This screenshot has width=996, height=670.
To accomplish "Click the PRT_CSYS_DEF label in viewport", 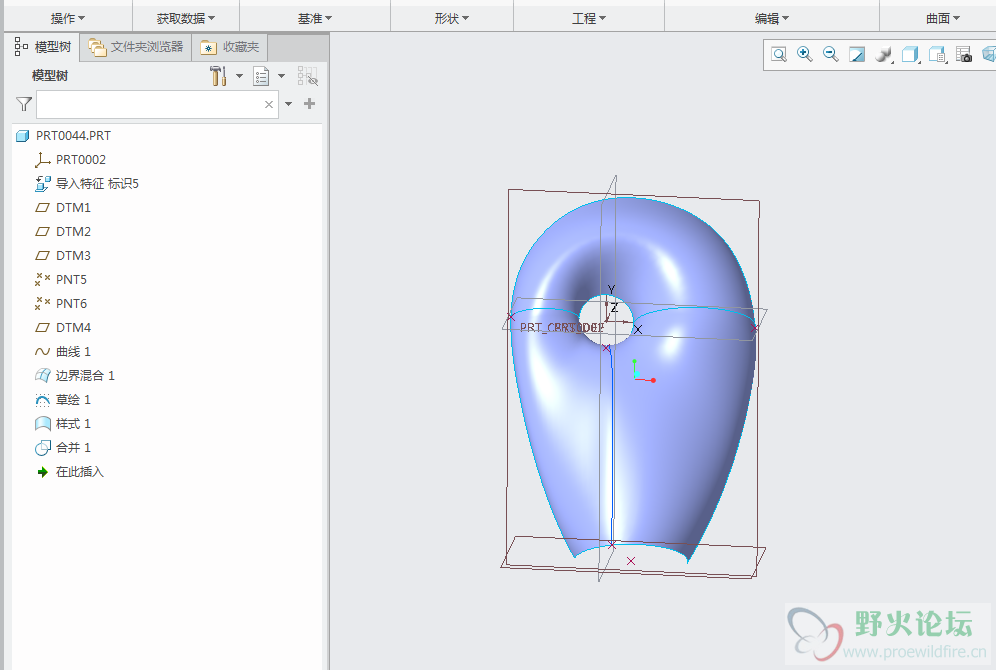I will pyautogui.click(x=562, y=328).
